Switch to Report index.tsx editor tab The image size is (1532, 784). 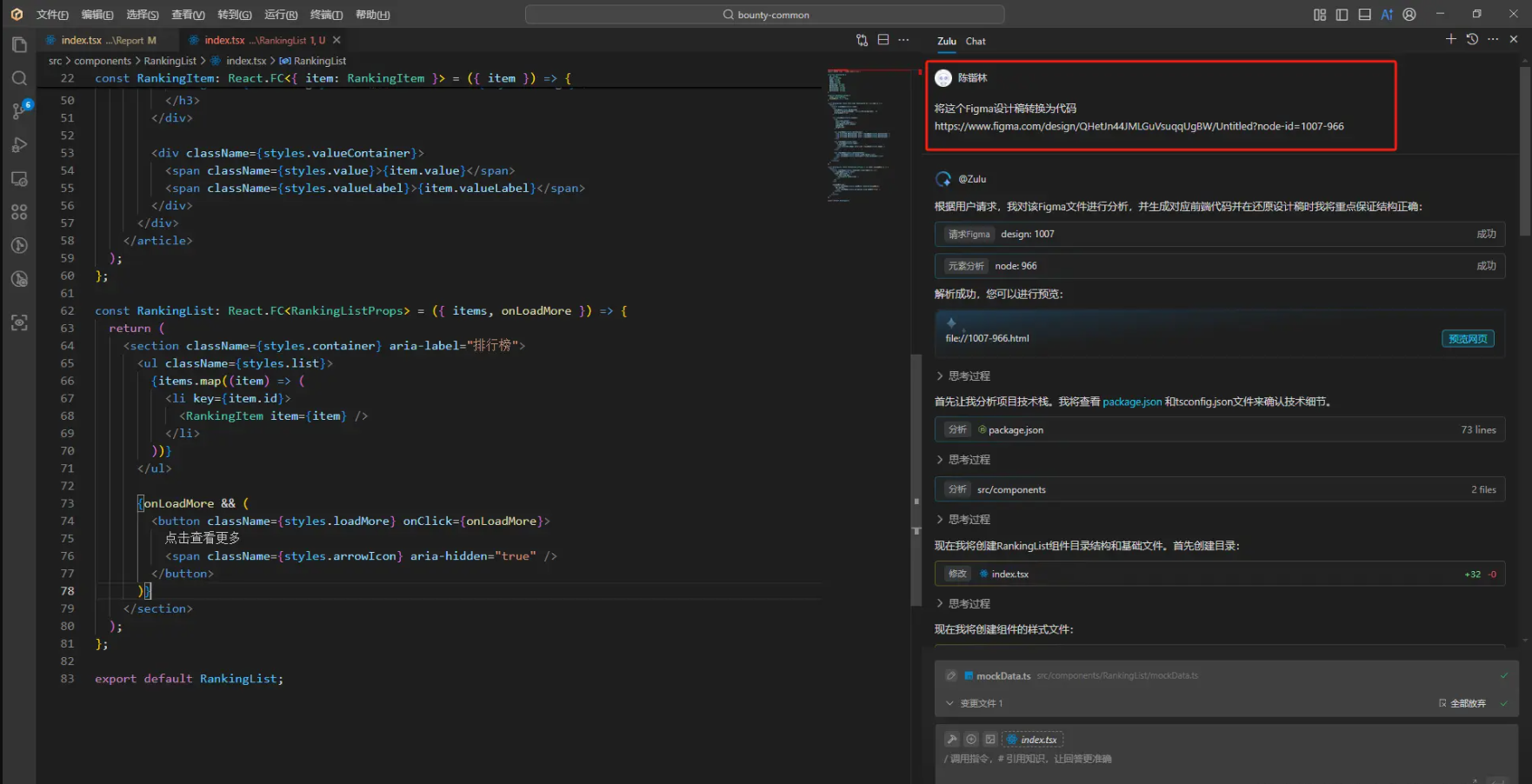[x=109, y=40]
